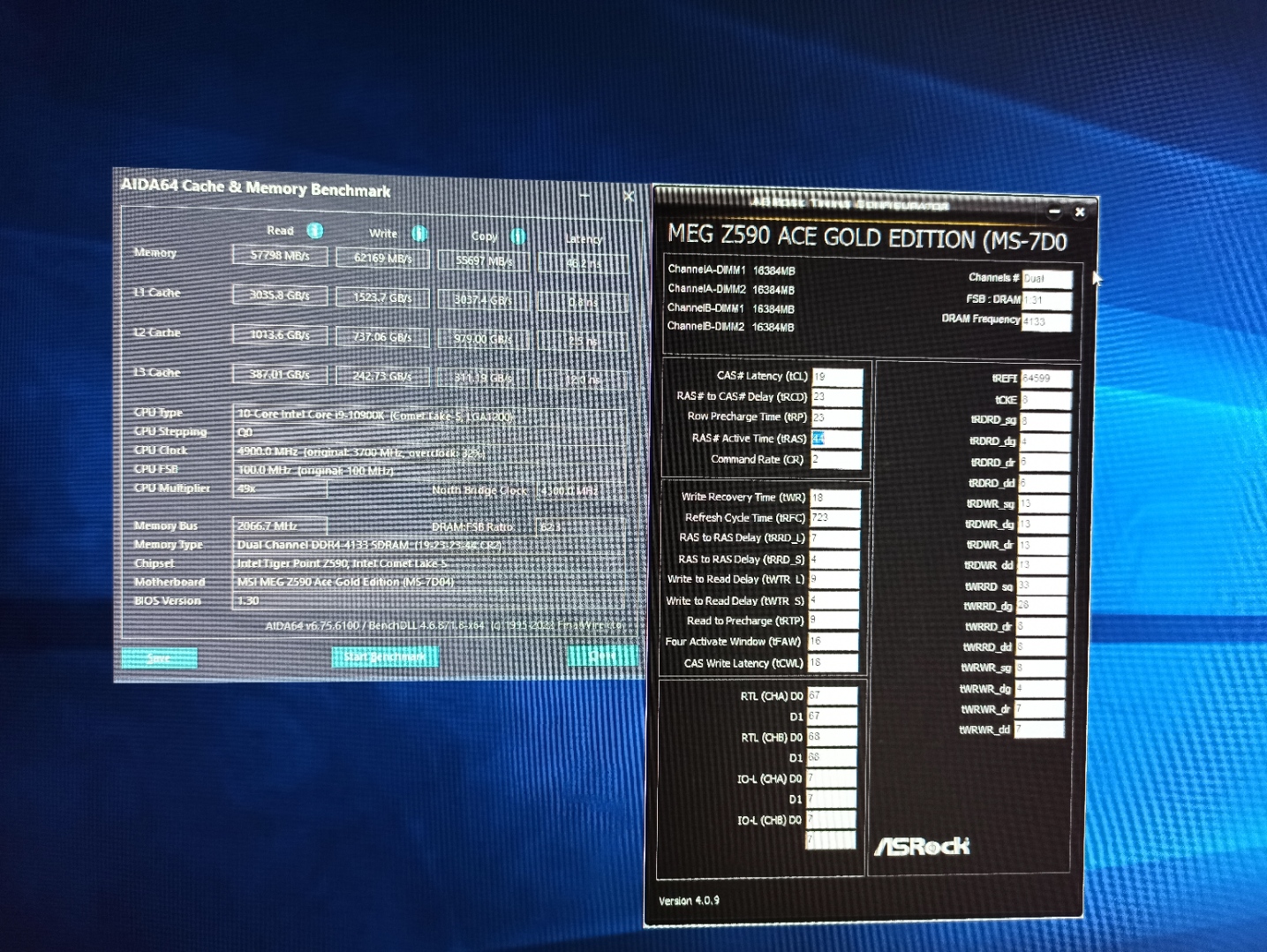Image resolution: width=1267 pixels, height=952 pixels.
Task: Select Memory Write result "62169 MB/s"
Action: click(x=382, y=258)
